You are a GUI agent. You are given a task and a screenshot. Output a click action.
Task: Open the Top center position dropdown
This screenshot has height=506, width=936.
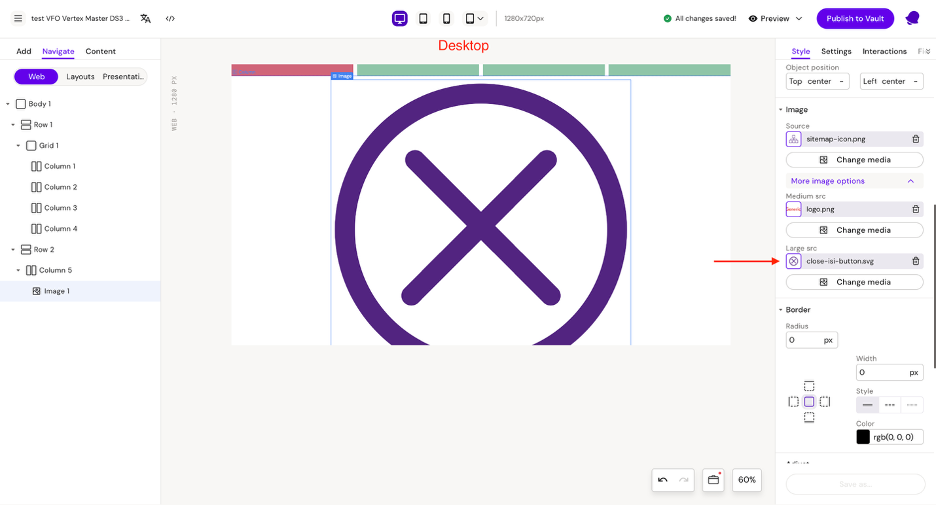pyautogui.click(x=817, y=81)
